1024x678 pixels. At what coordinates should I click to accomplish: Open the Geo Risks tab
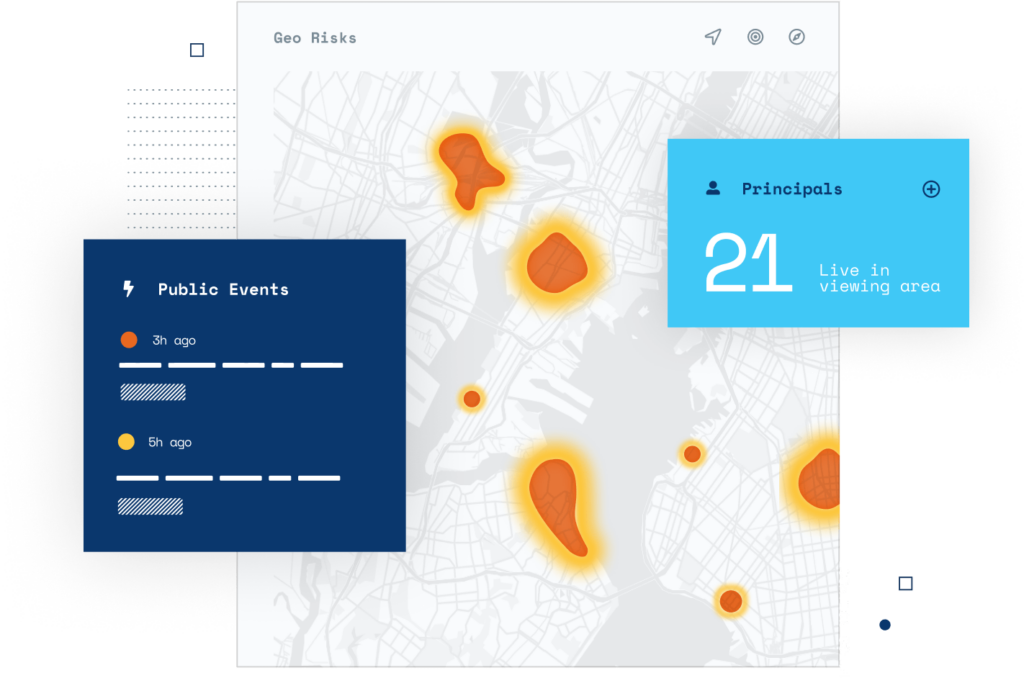pyautogui.click(x=316, y=37)
